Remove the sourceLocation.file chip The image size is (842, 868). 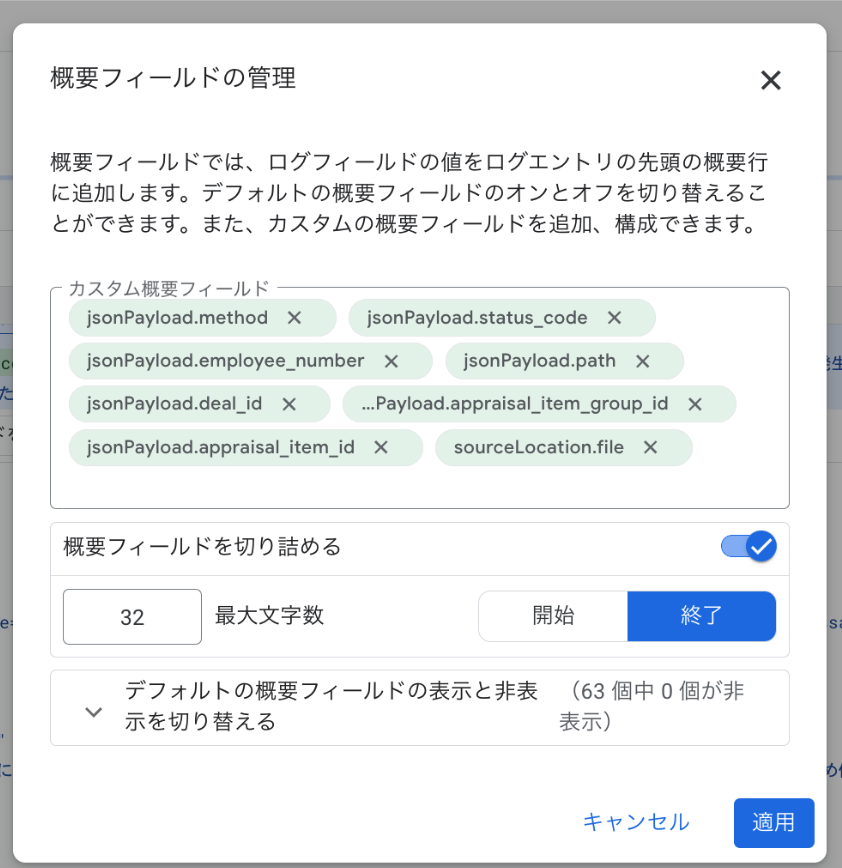650,447
